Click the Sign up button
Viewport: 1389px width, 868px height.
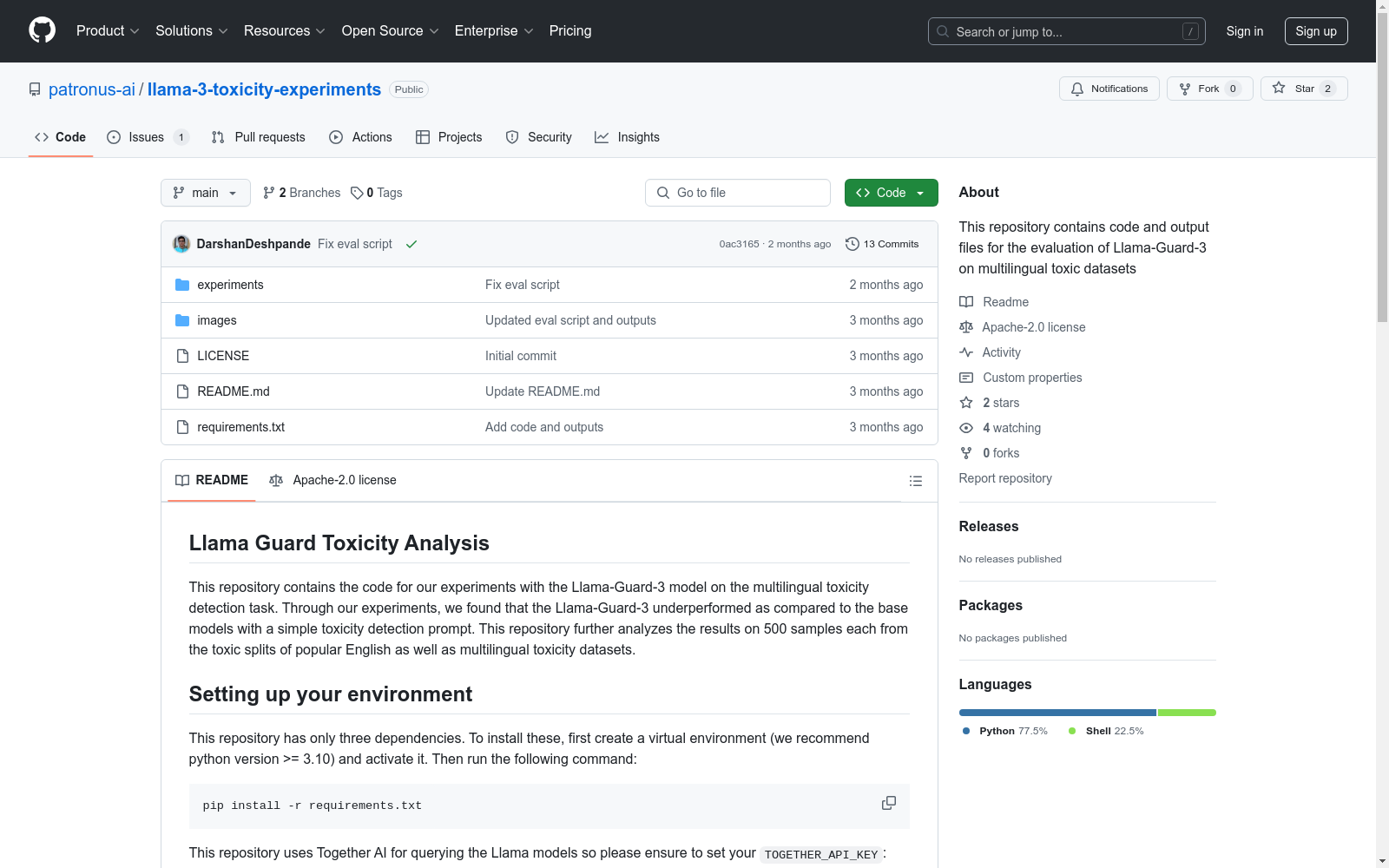tap(1316, 31)
